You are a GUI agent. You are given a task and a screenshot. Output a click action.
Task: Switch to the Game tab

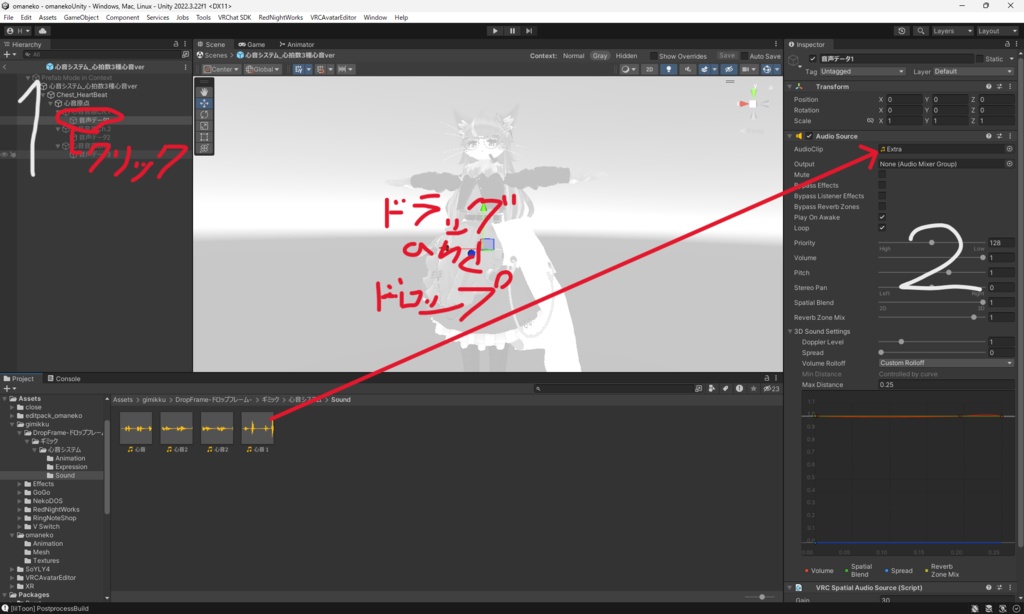[x=251, y=44]
